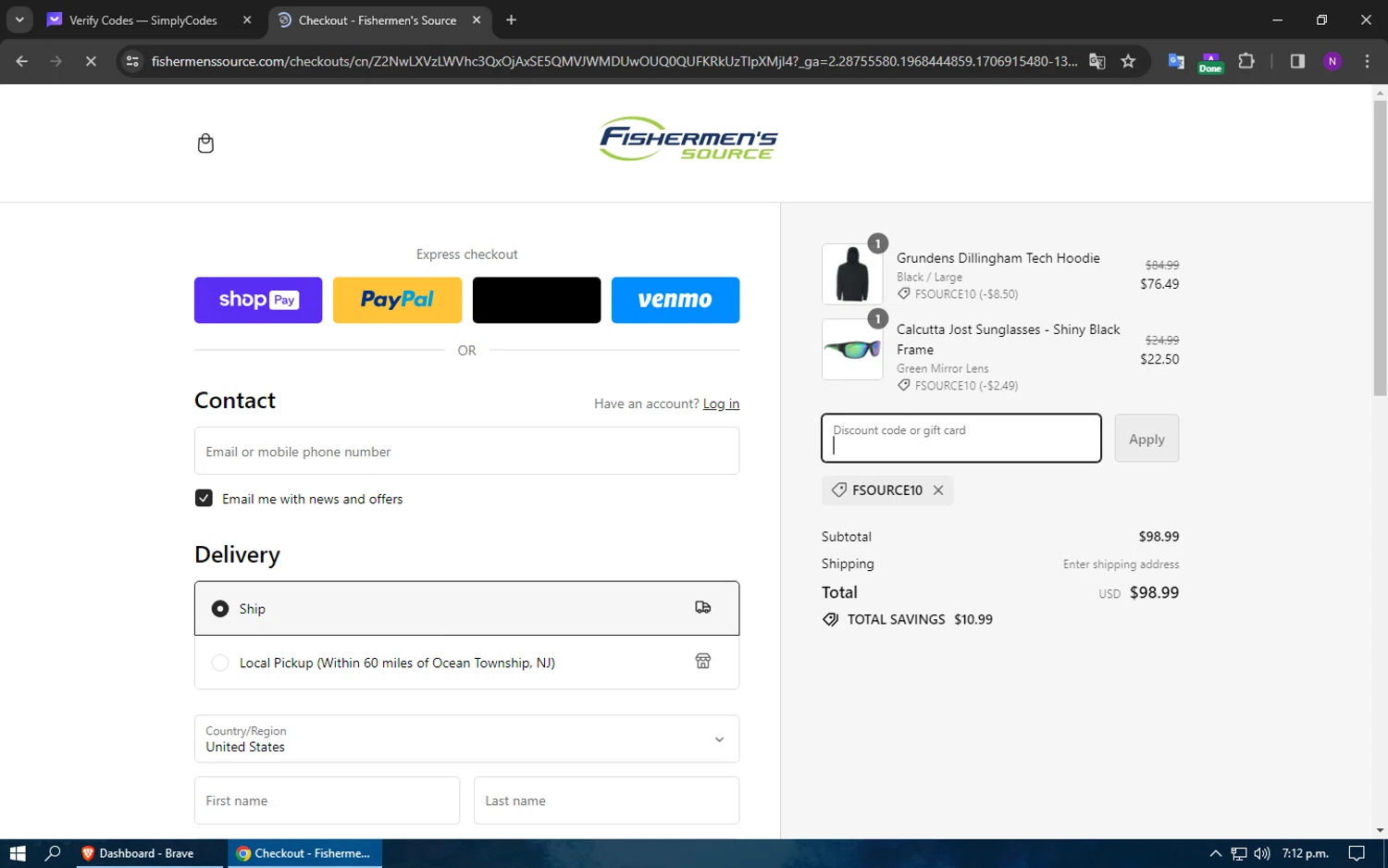
Task: Select the Checkout - Fishermen's Source tab
Action: click(378, 20)
